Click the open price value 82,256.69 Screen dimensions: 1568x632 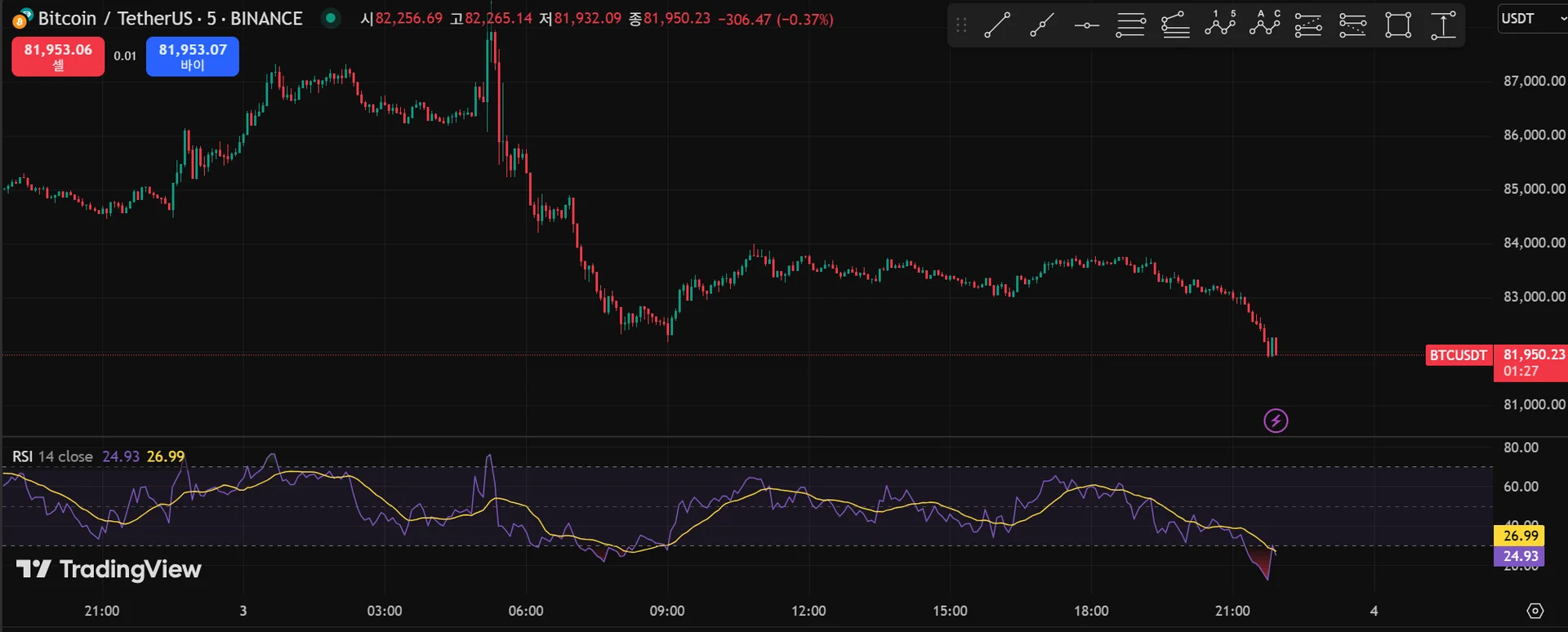(408, 18)
